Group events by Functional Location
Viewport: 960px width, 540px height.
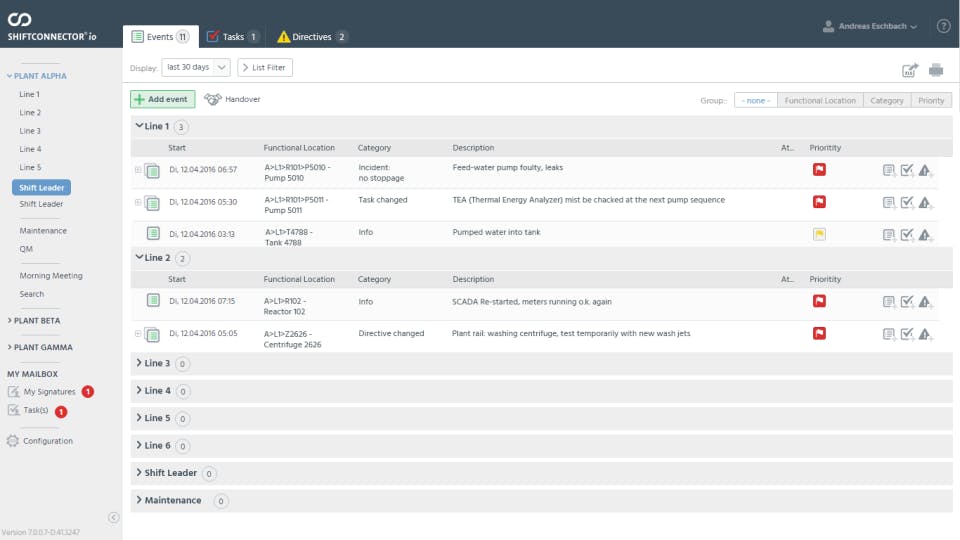(820, 100)
